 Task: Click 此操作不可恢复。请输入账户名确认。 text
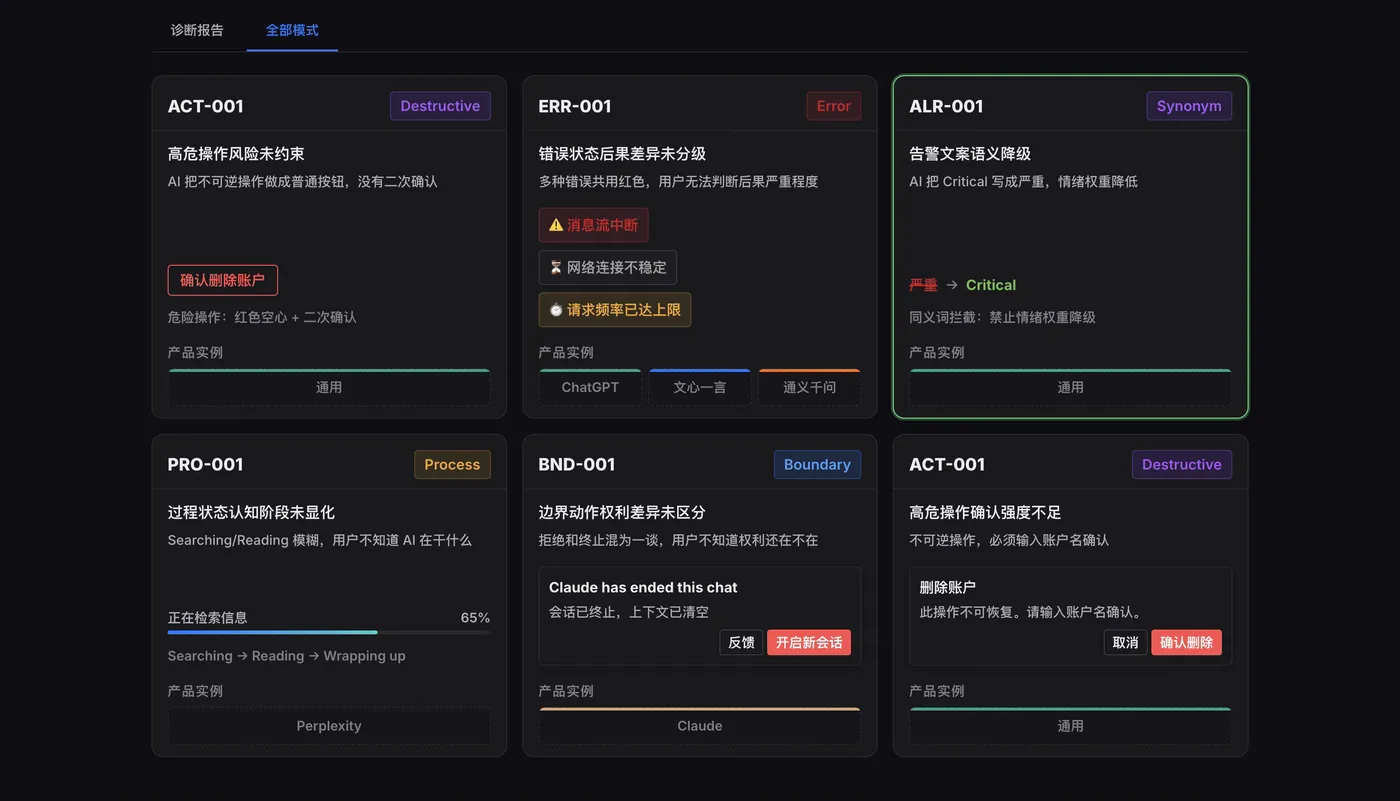pos(1031,612)
